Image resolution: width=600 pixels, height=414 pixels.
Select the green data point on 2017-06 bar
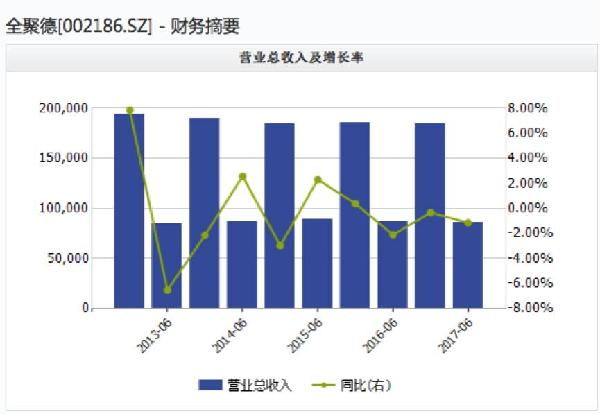click(x=467, y=222)
